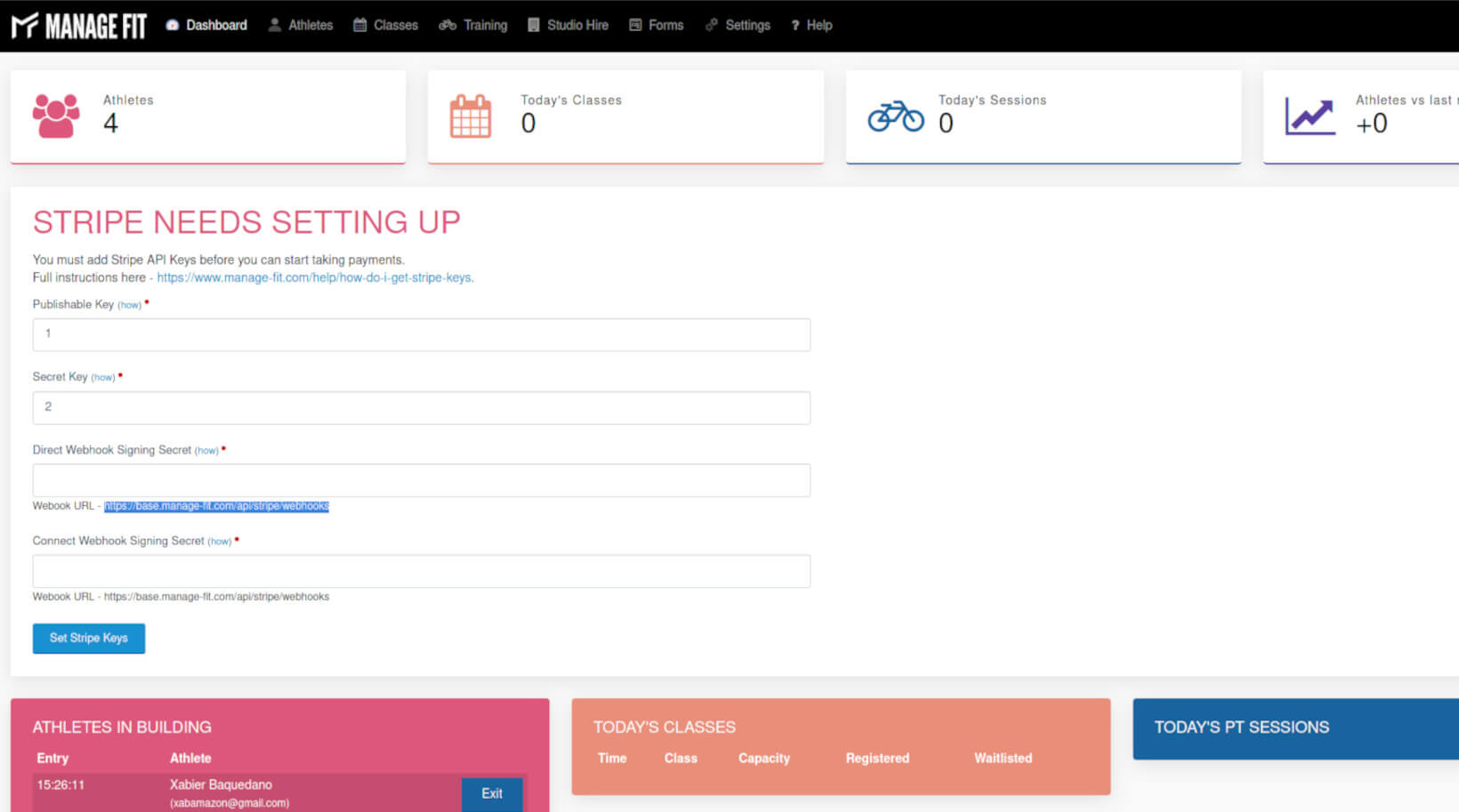
Task: Click the athlete email xabamazon@gmail.com
Action: [230, 803]
